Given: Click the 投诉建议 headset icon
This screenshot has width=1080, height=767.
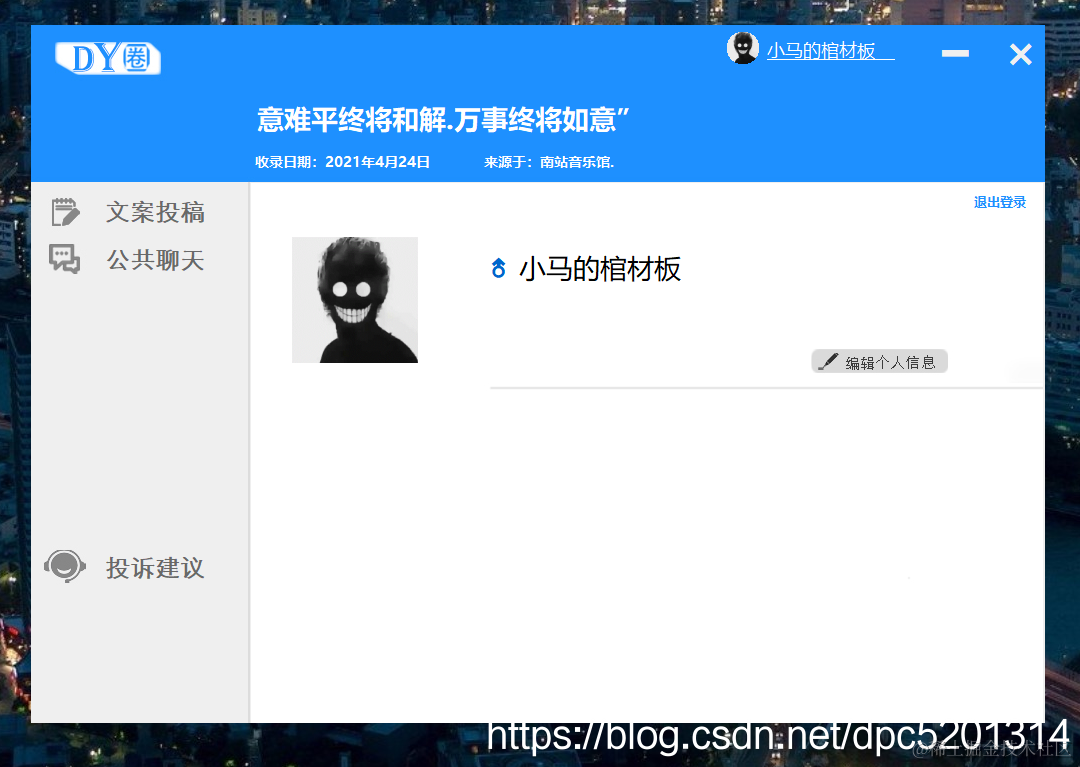Looking at the screenshot, I should 64,565.
